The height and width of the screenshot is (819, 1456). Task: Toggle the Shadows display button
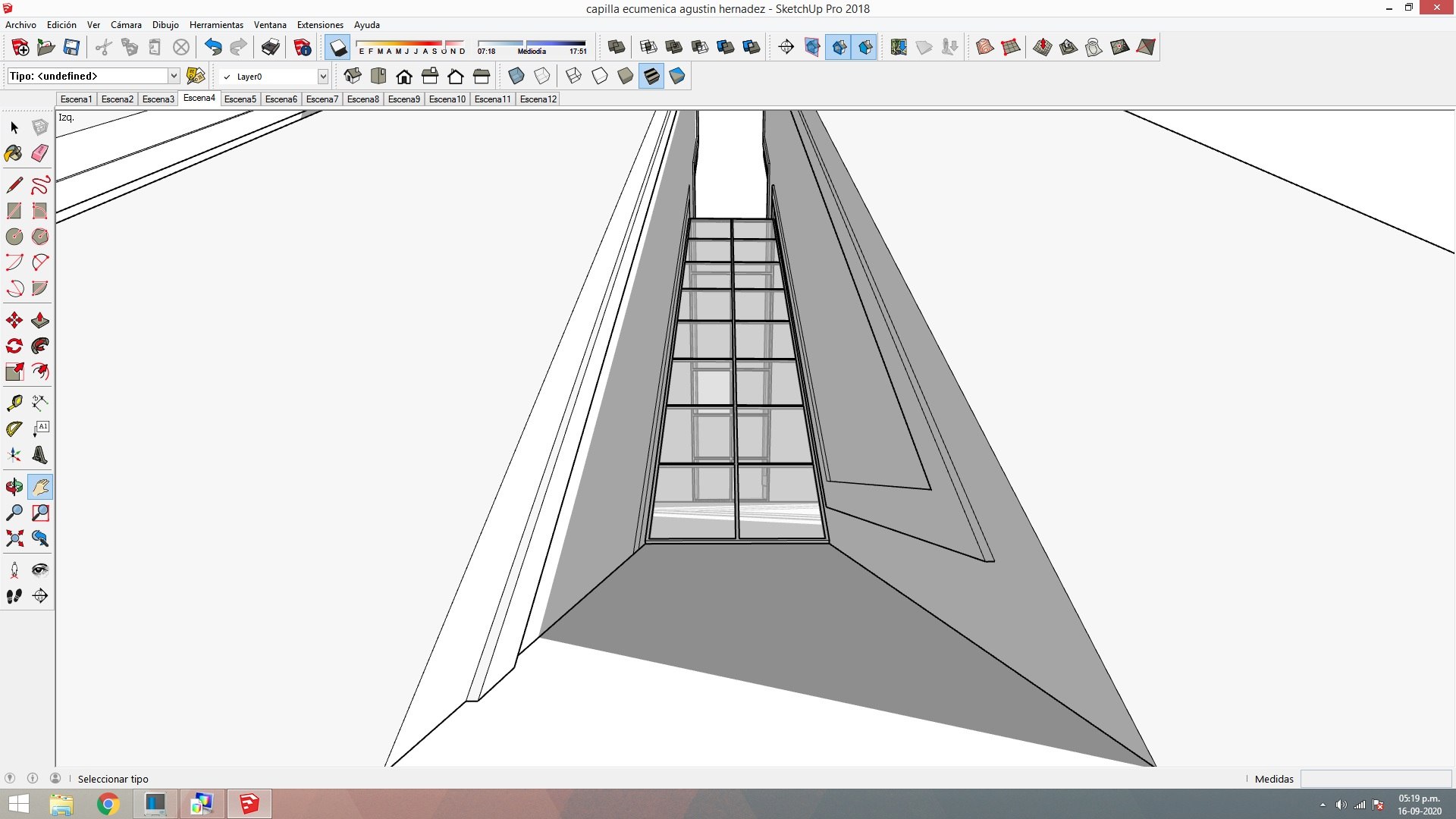337,48
